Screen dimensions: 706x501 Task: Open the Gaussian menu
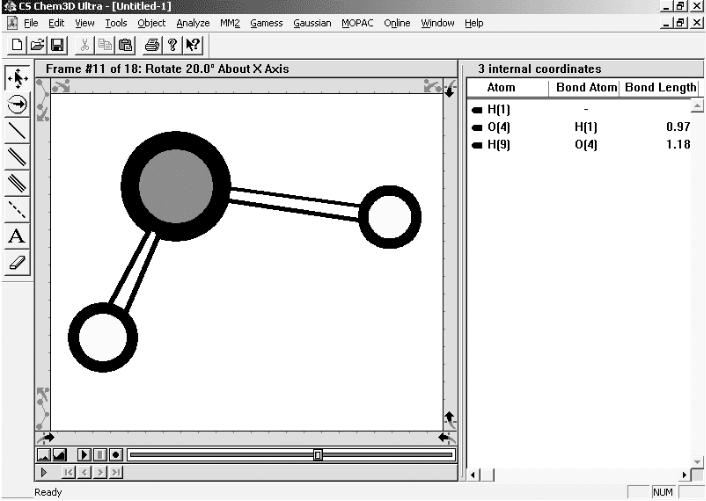click(312, 23)
